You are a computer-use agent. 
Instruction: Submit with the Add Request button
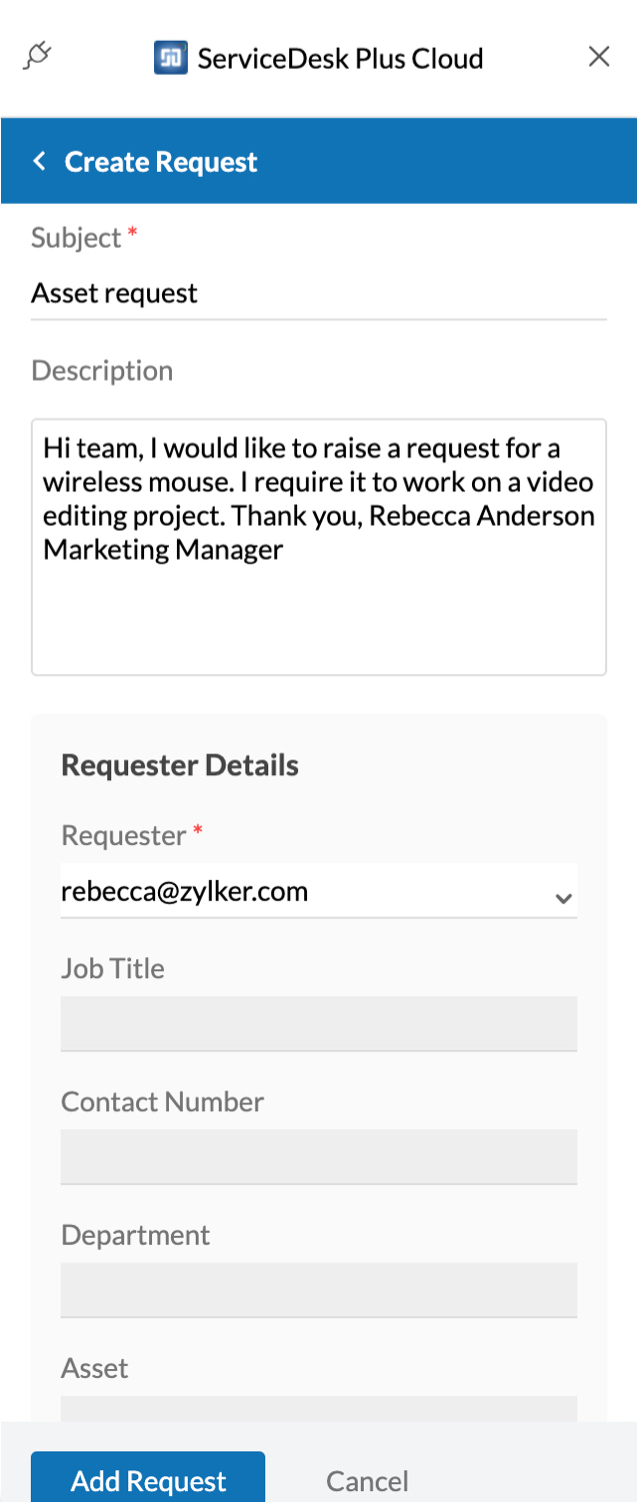click(x=148, y=1479)
